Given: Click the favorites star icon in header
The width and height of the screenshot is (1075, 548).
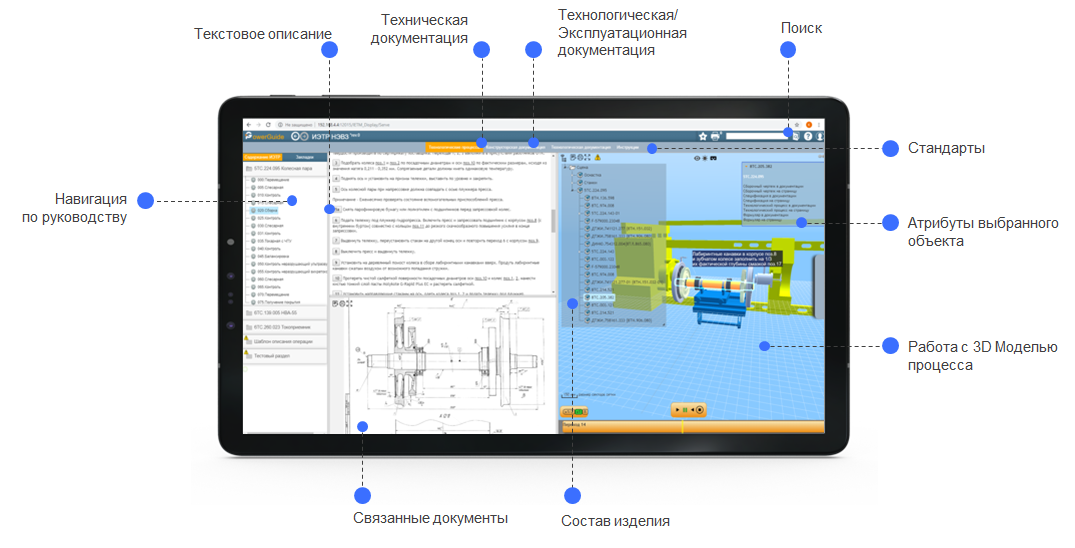Looking at the screenshot, I should 702,136.
